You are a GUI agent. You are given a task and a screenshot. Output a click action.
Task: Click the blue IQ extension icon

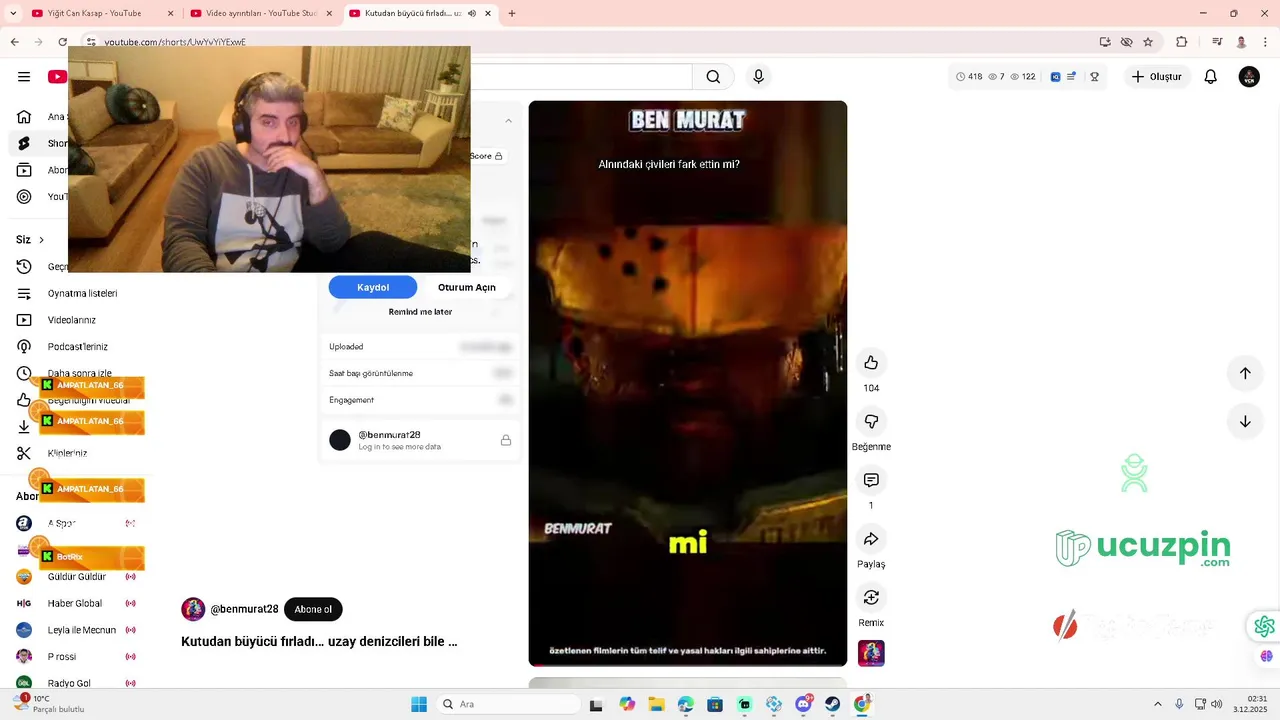coord(1055,77)
